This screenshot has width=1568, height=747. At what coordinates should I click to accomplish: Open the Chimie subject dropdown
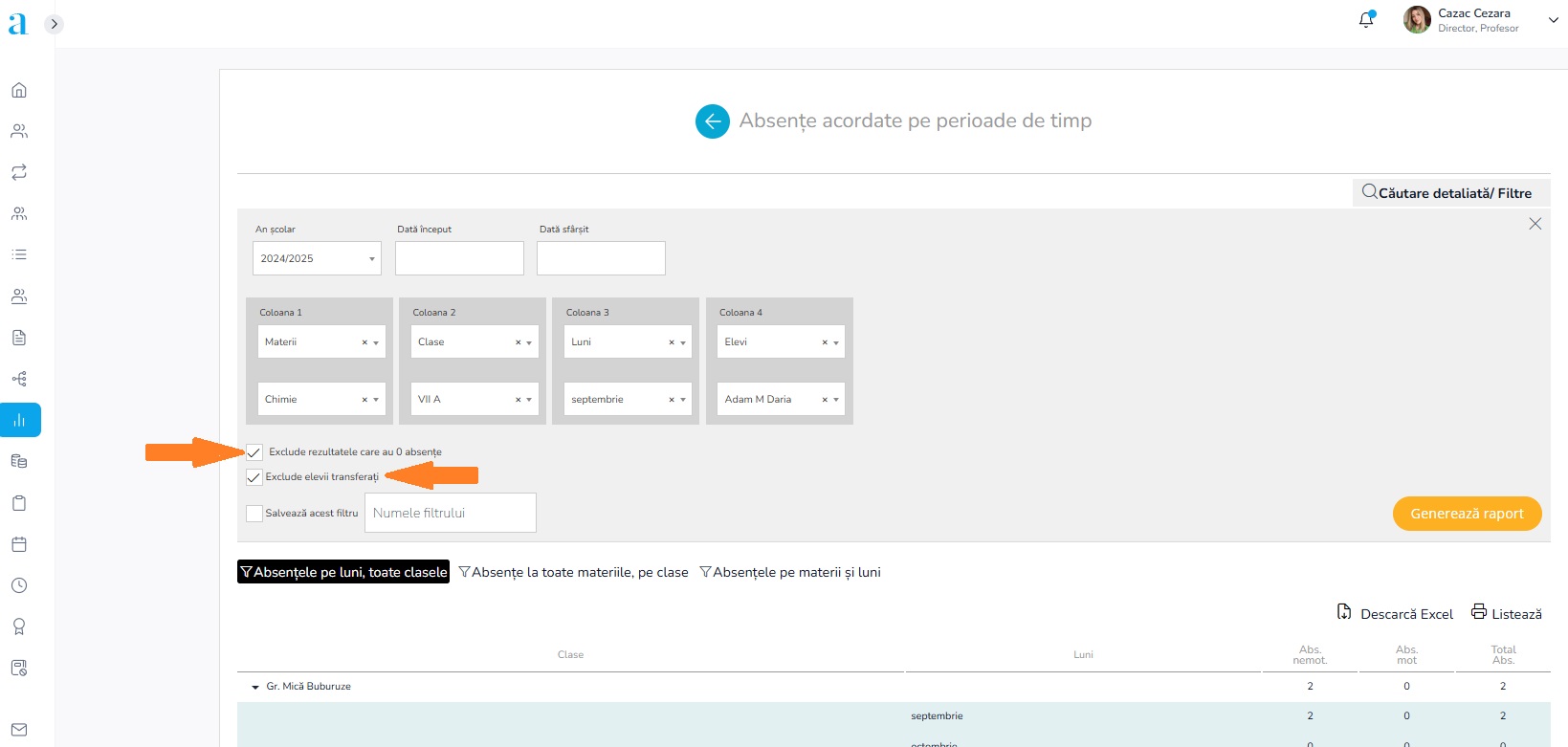tap(320, 399)
